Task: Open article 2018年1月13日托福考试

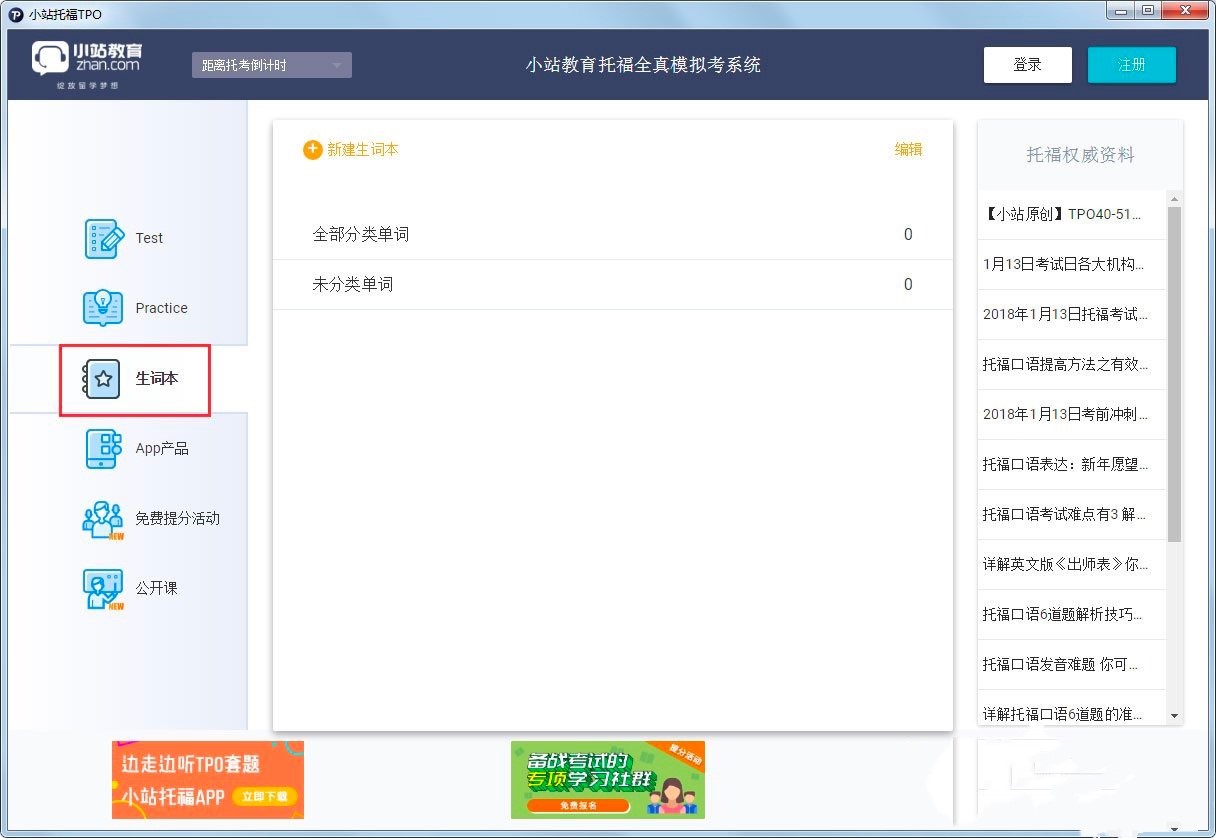Action: point(1072,315)
